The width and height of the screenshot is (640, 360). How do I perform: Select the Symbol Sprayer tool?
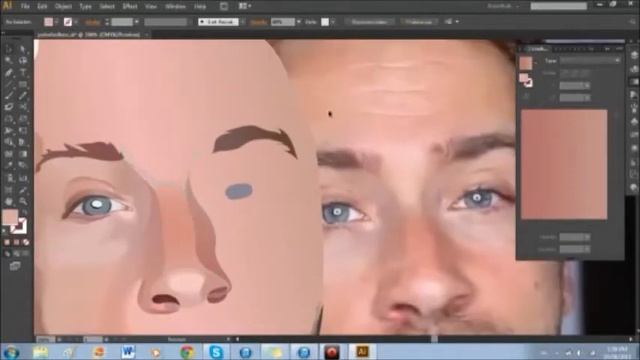[9, 178]
